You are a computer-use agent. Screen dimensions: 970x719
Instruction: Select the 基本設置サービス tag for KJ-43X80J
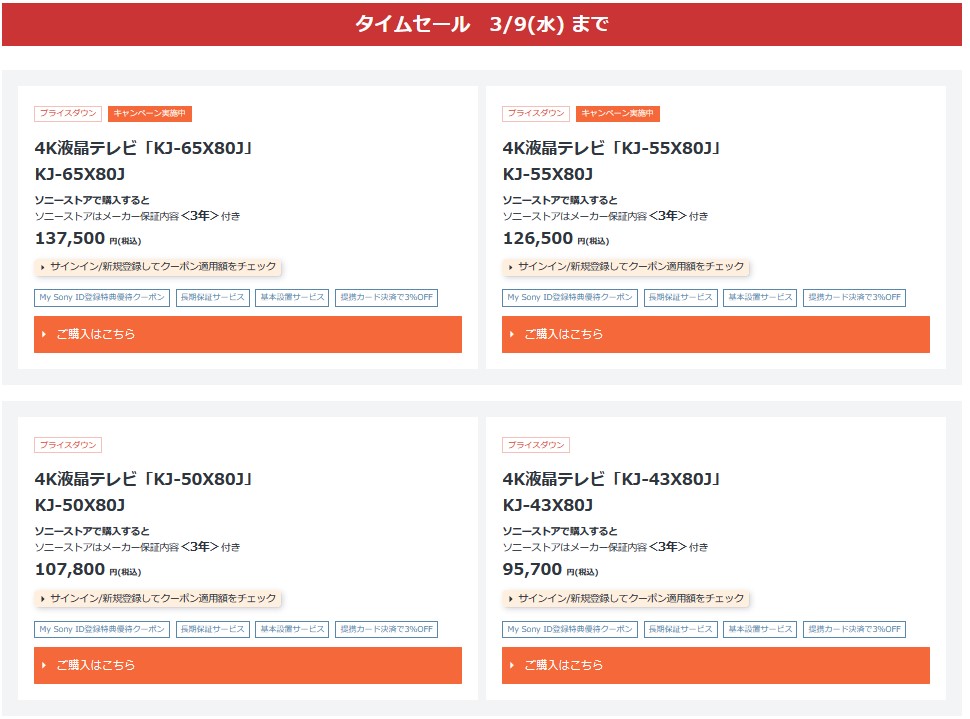pyautogui.click(x=760, y=629)
